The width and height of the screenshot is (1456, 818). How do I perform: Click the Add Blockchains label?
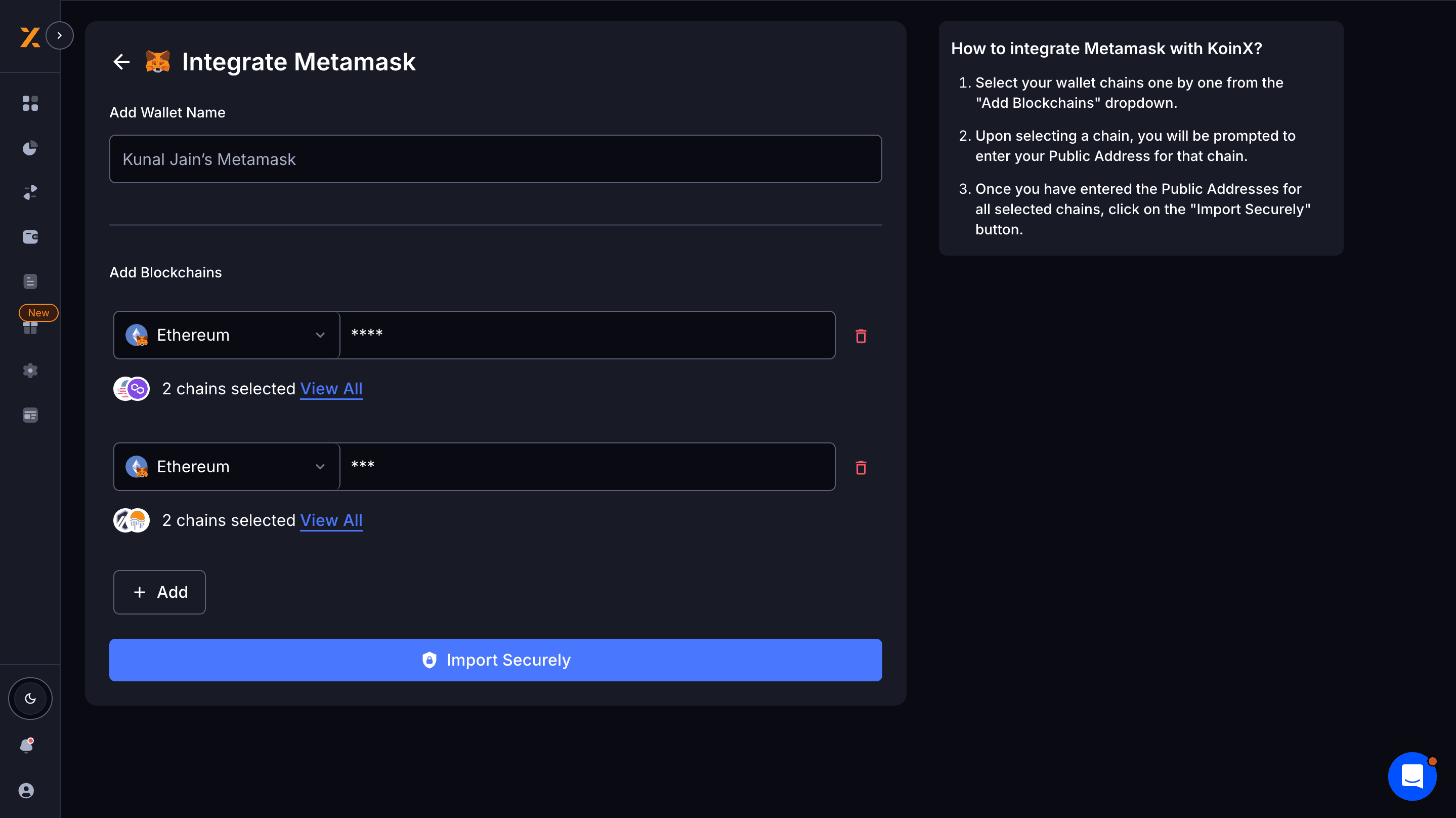[x=165, y=273]
